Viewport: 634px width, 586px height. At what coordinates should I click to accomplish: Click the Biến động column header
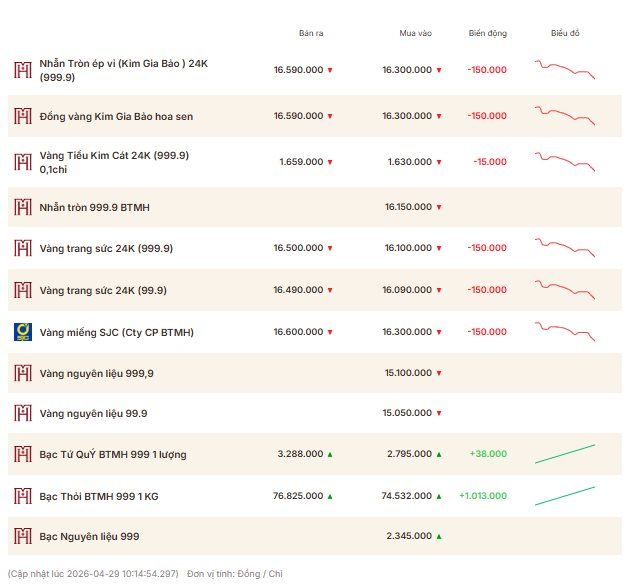(488, 33)
